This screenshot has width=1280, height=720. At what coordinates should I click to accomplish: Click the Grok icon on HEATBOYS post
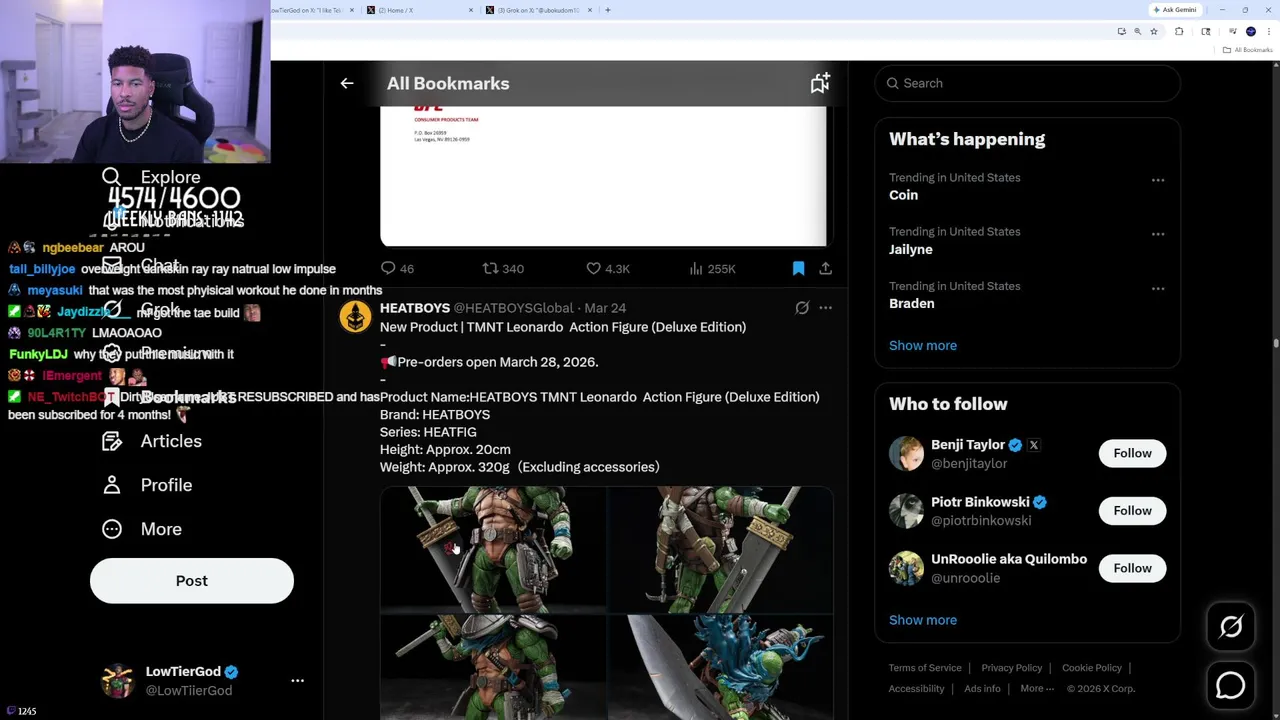[802, 308]
